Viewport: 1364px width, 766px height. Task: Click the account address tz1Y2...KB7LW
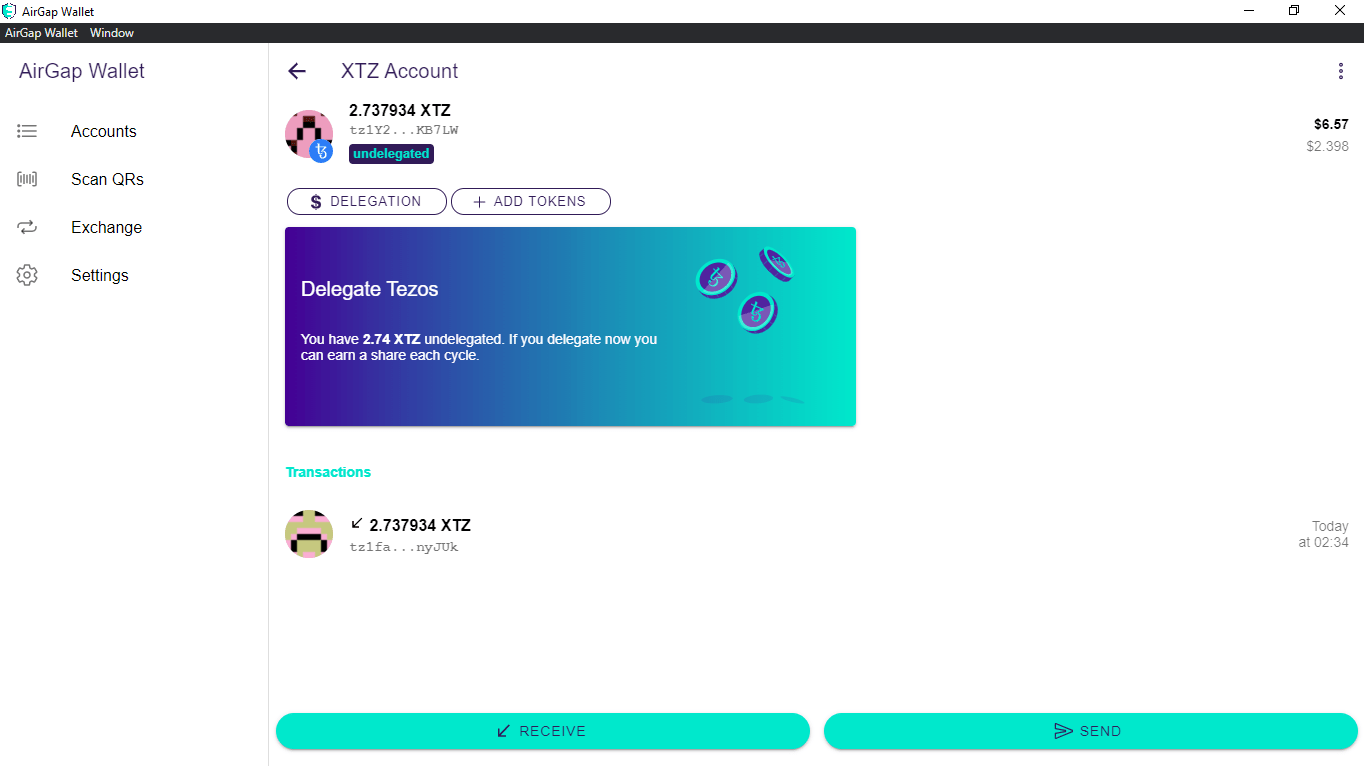tap(404, 131)
